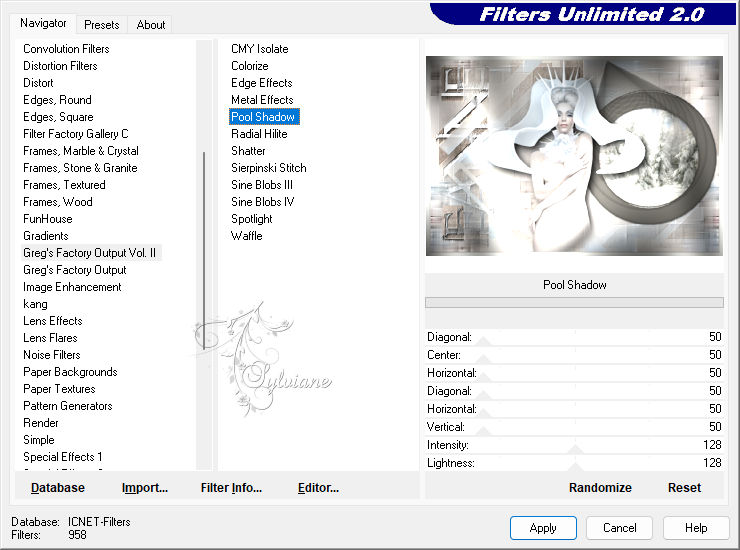
Task: Select Paper Backgrounds category
Action: (x=70, y=372)
